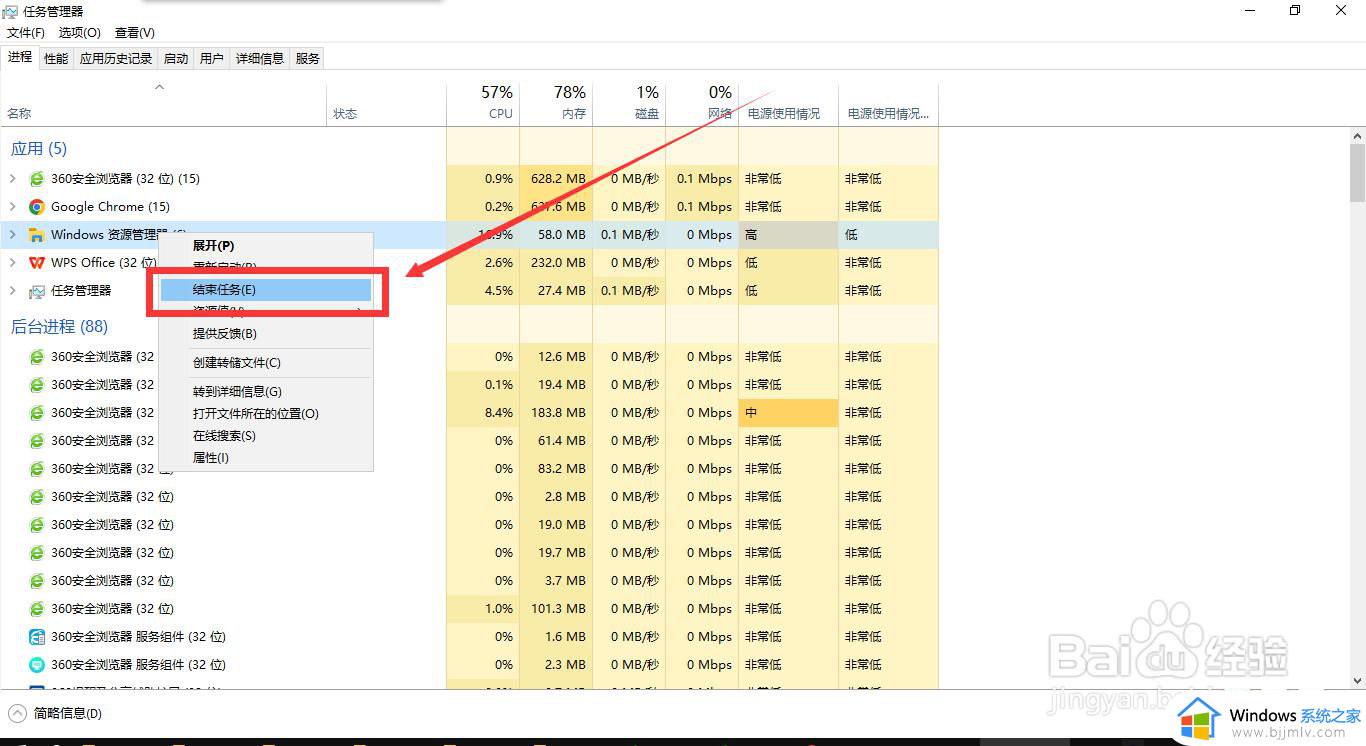Click the 360 browser icon in the 19.7 MB row
Image resolution: width=1366 pixels, height=746 pixels.
click(37, 553)
